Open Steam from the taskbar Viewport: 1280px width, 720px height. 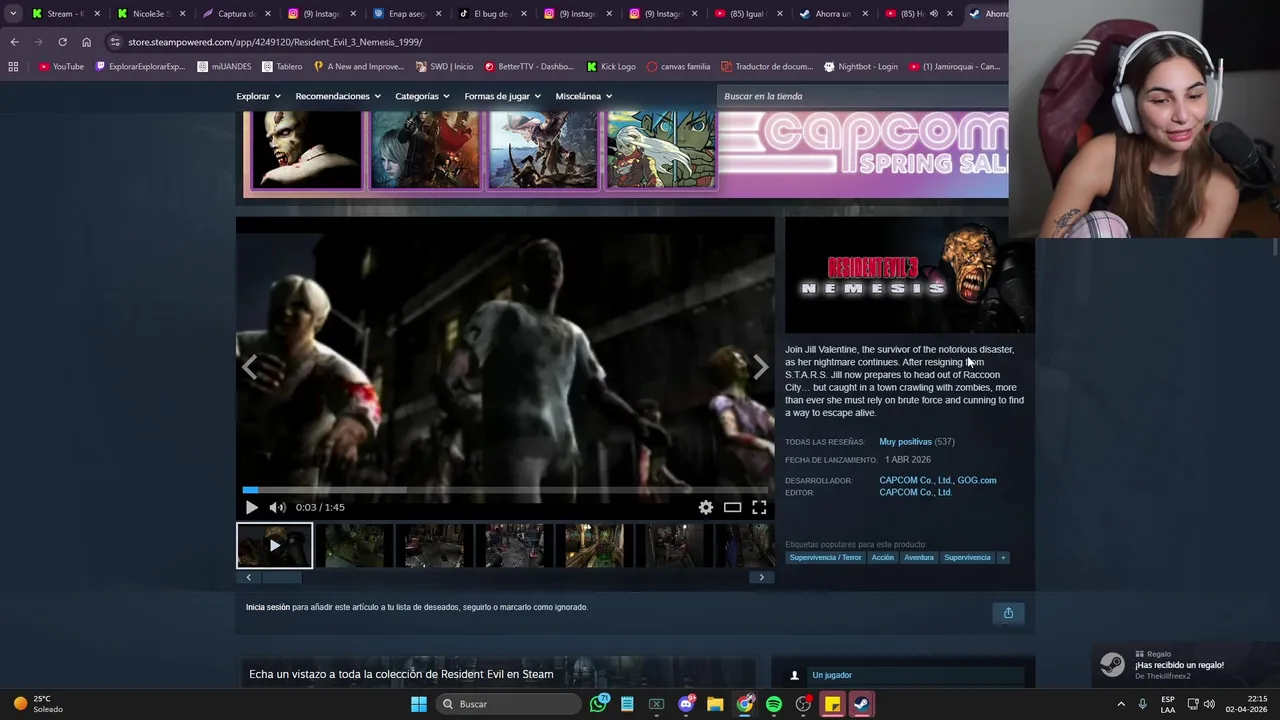click(861, 704)
